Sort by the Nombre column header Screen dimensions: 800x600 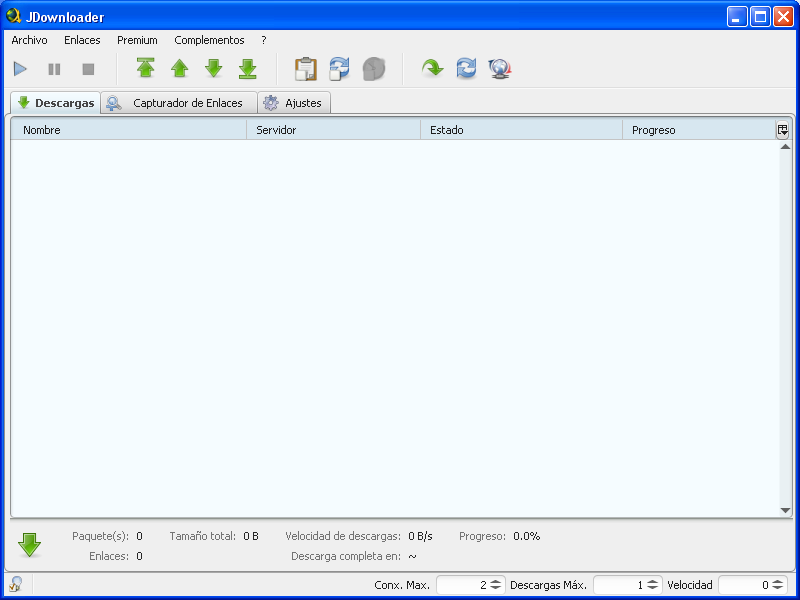click(129, 130)
